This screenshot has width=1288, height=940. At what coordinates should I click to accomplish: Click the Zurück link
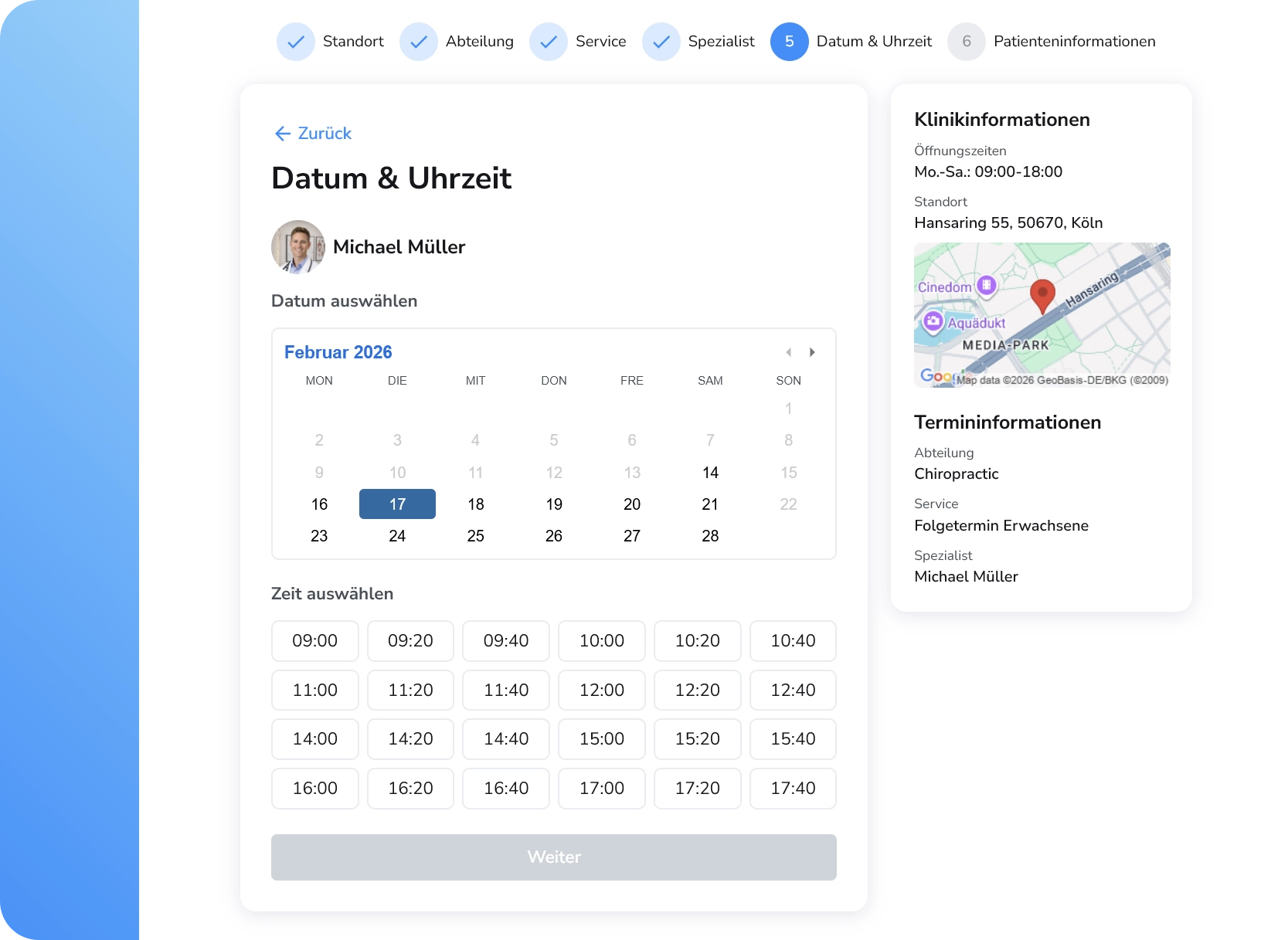coord(323,134)
